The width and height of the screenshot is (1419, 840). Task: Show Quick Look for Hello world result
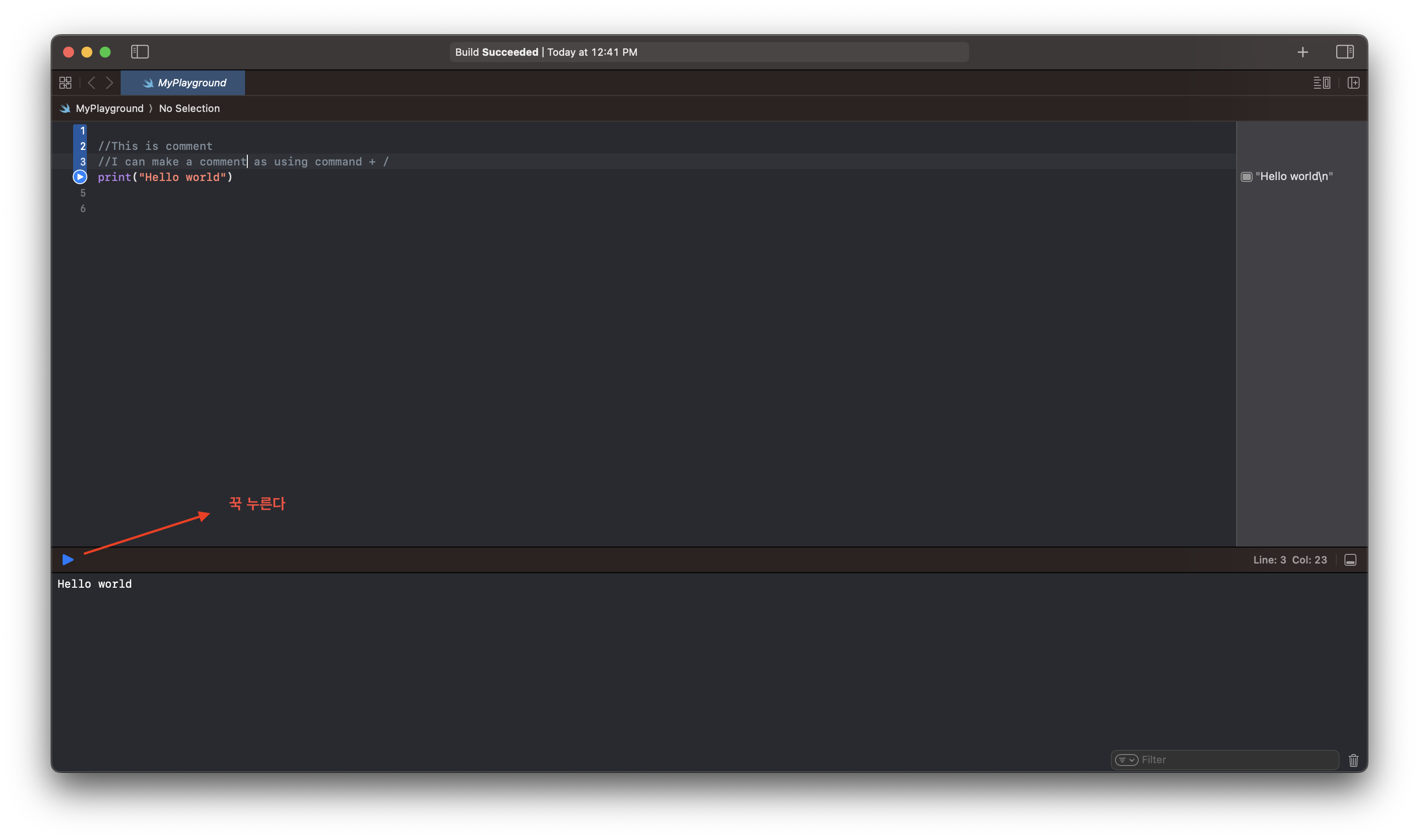pos(1246,177)
